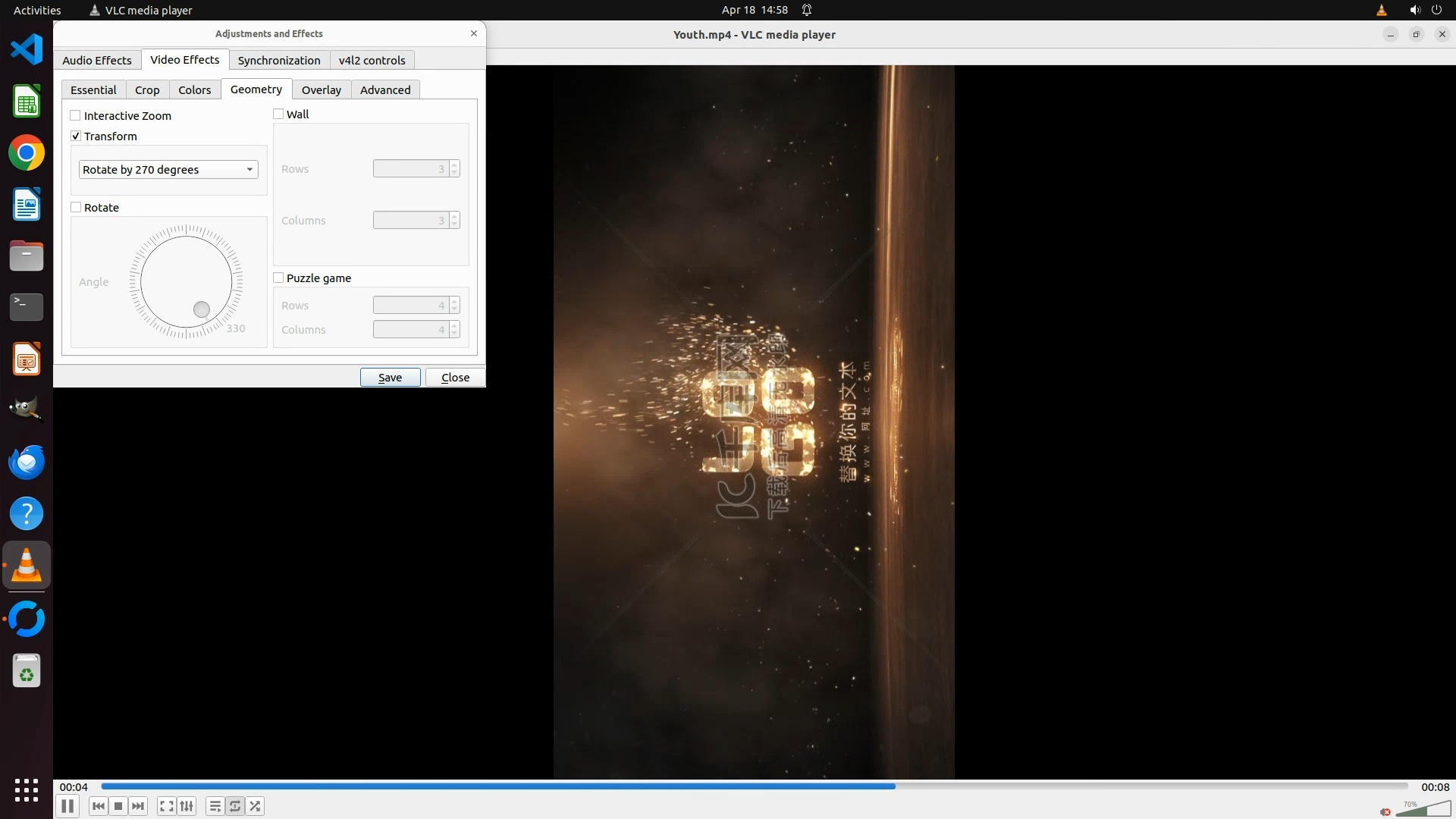Open the date and time dropdown in the top bar

point(754,10)
